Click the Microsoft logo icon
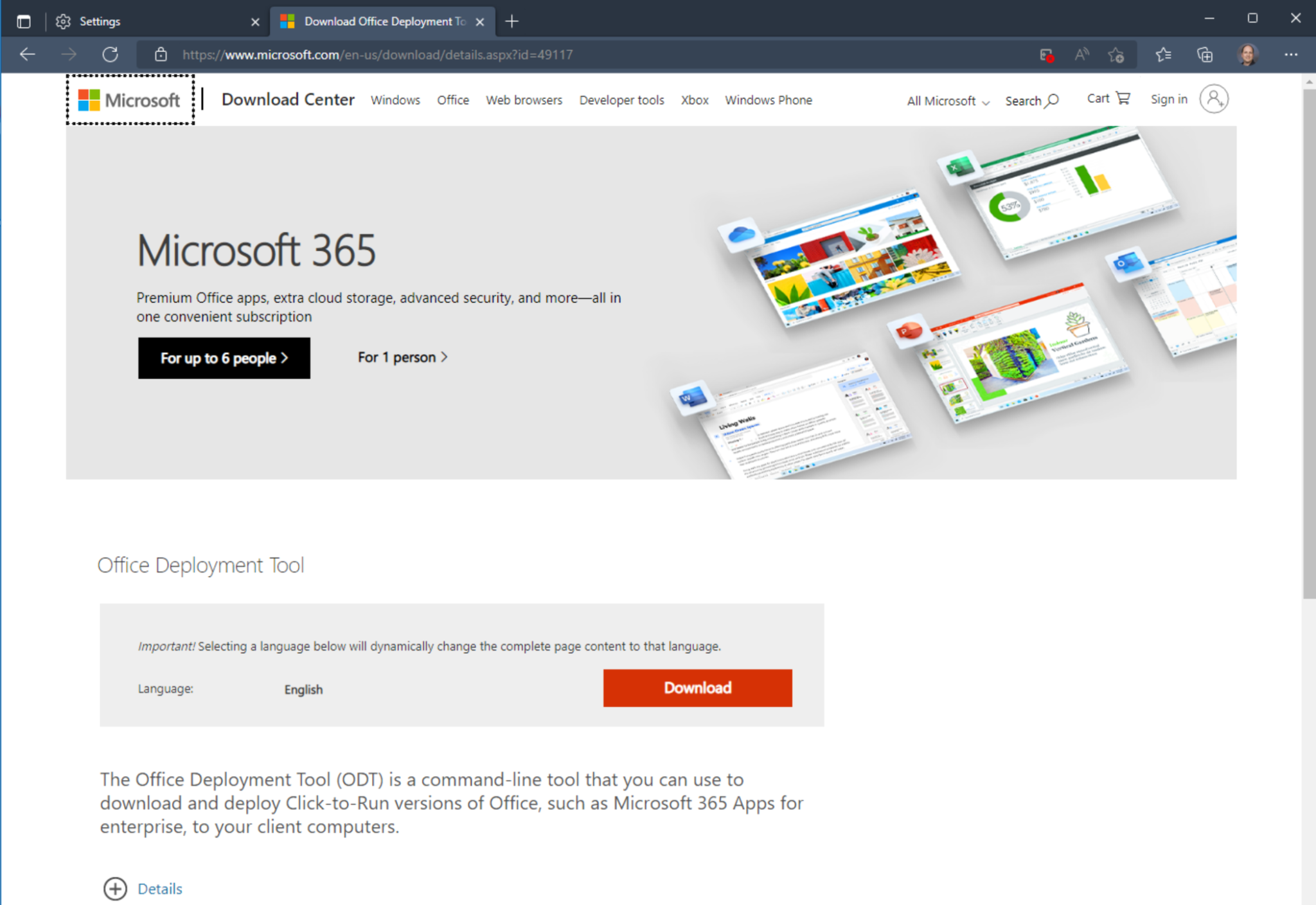 tap(90, 99)
